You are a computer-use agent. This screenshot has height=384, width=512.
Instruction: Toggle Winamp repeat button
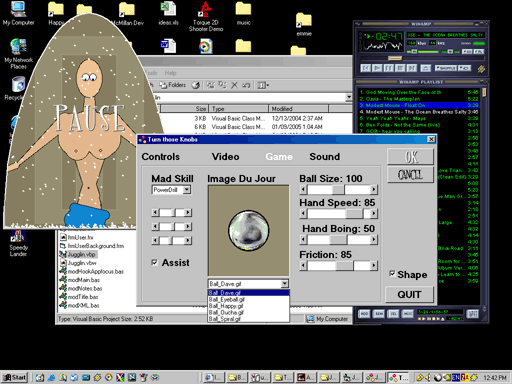(465, 68)
